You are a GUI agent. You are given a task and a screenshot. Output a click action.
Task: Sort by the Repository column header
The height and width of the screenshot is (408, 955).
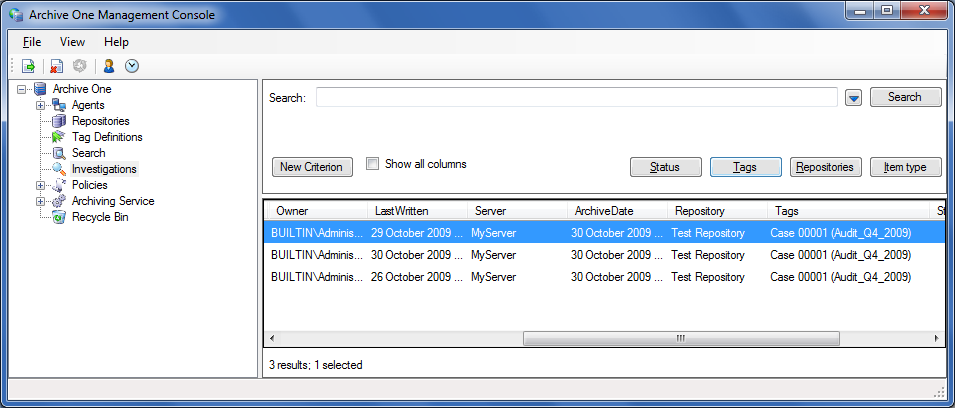pos(717,211)
